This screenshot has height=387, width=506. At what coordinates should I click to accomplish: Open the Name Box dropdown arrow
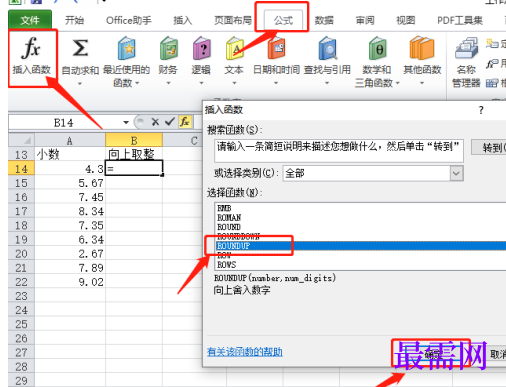[126, 122]
